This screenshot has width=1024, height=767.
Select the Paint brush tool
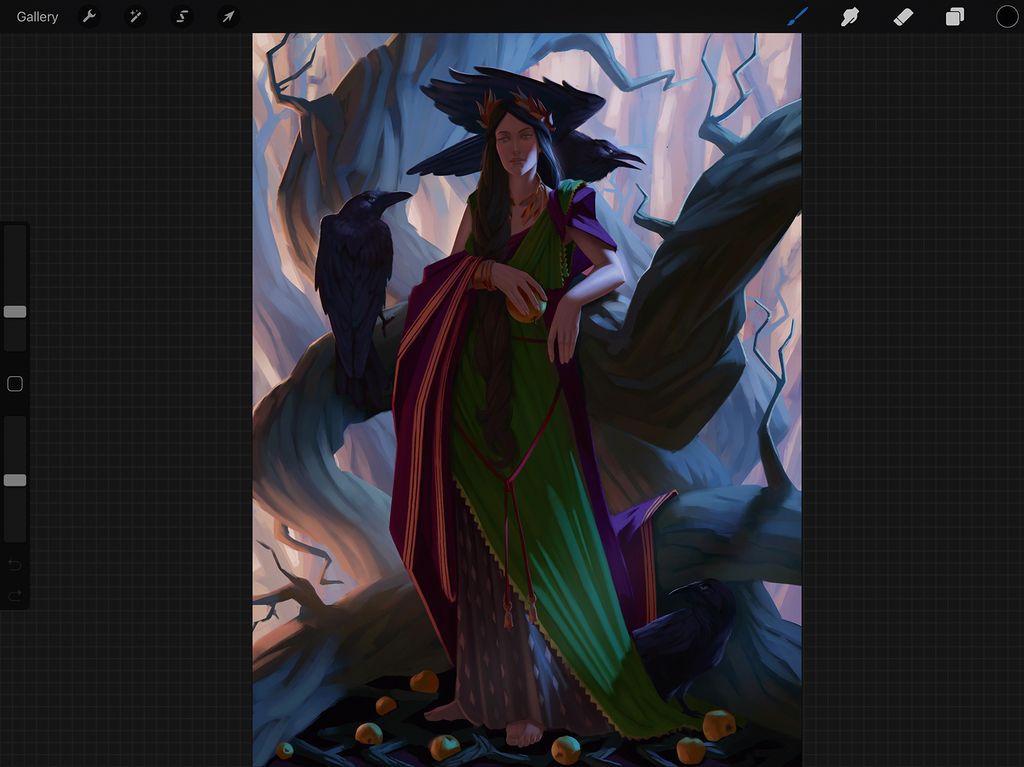click(797, 16)
